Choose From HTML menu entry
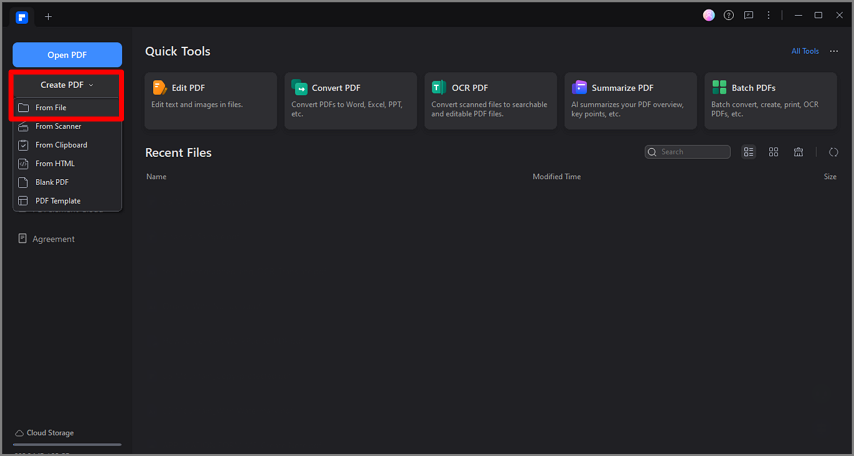 tap(67, 163)
